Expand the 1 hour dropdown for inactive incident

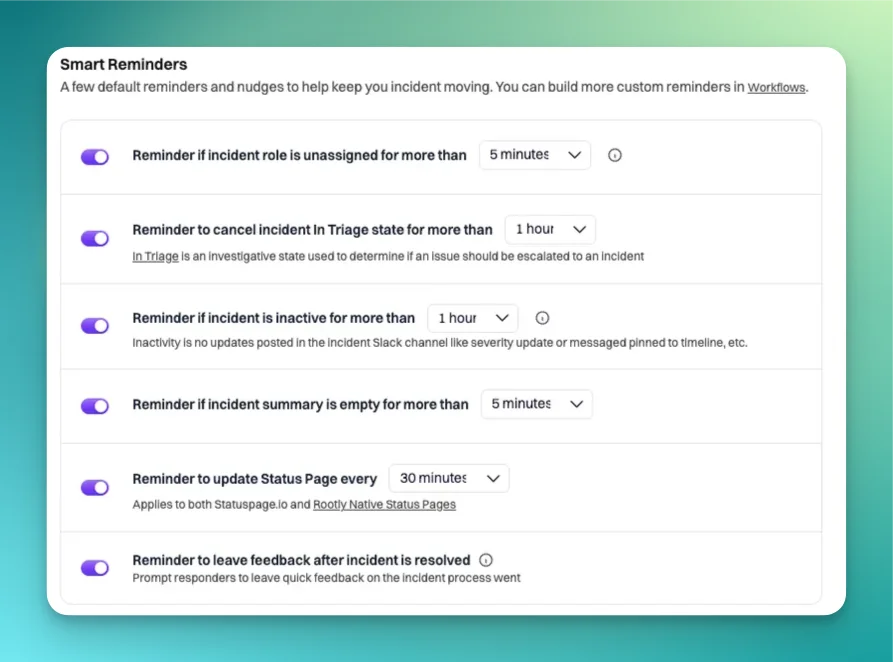(x=473, y=318)
